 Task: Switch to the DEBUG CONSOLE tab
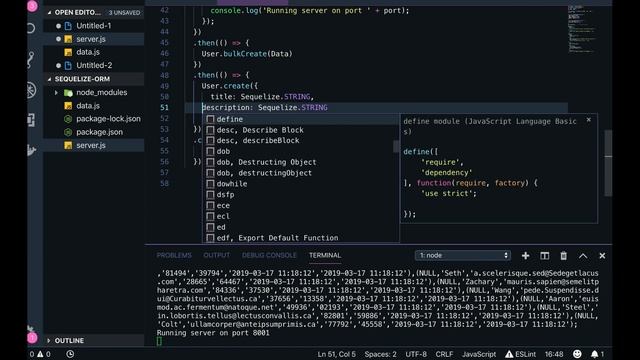[269, 256]
